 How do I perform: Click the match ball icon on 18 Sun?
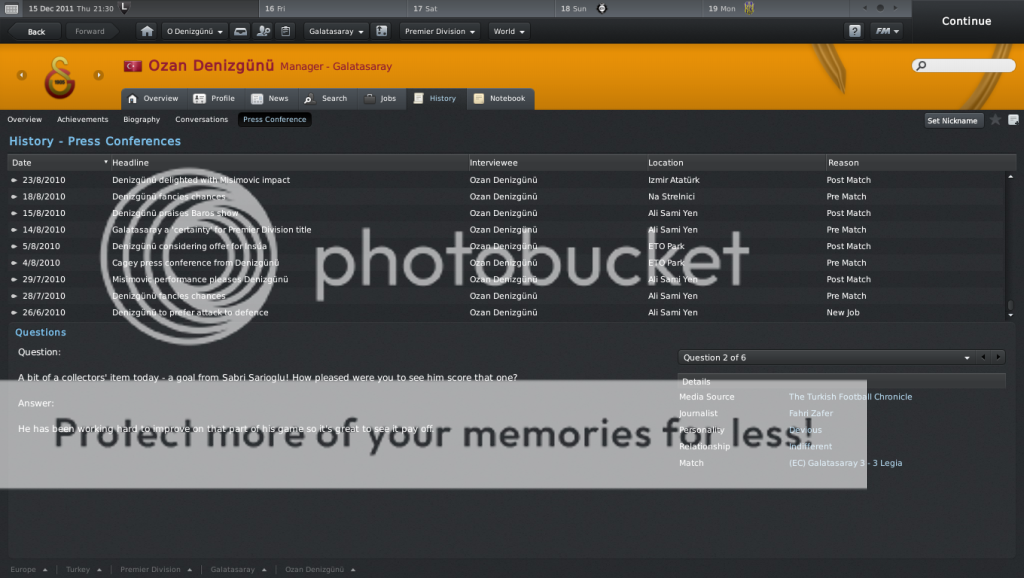(x=602, y=8)
